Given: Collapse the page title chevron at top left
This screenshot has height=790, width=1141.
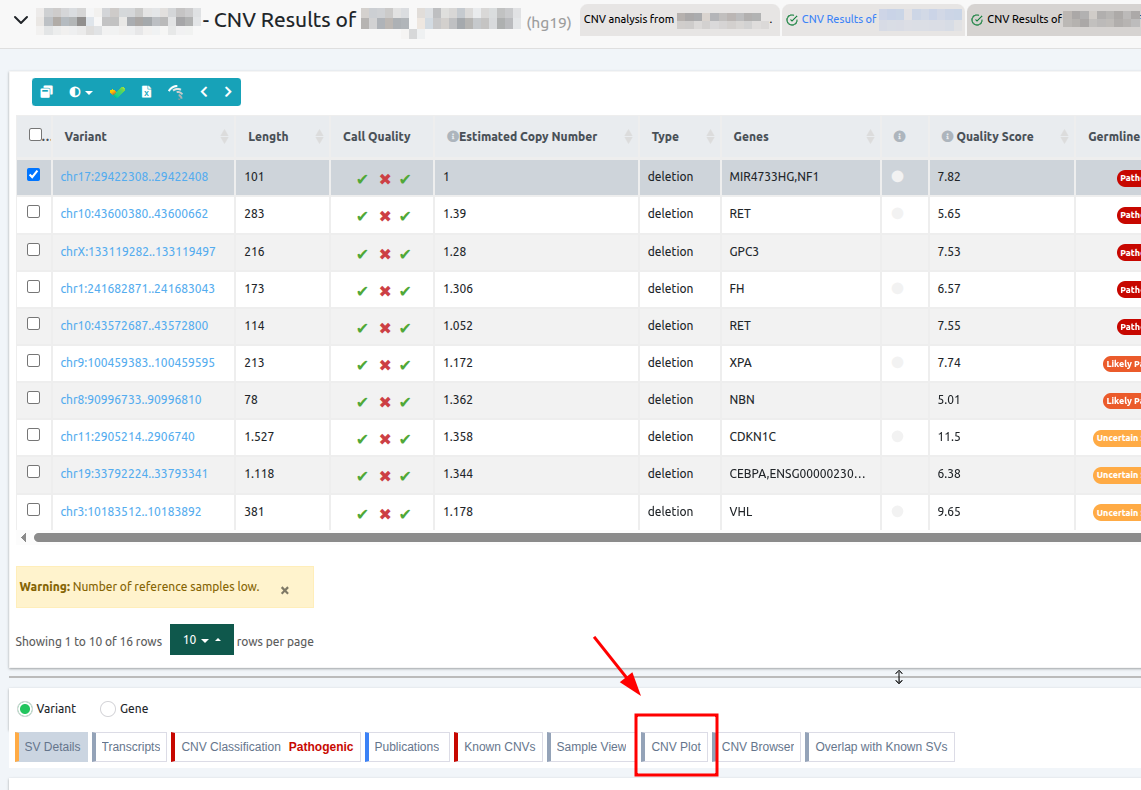Looking at the screenshot, I should 20,20.
